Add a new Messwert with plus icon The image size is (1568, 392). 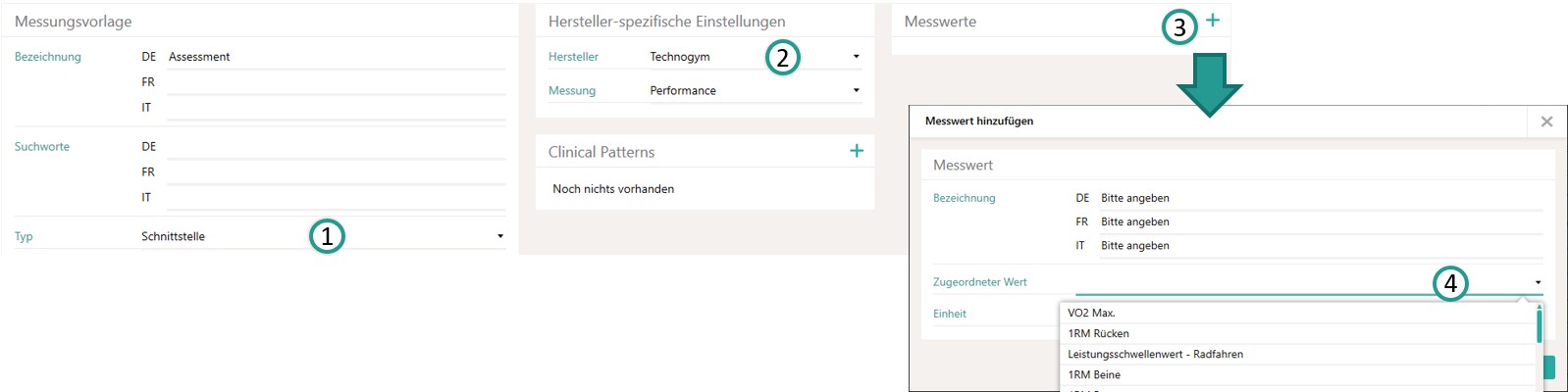(x=1213, y=20)
